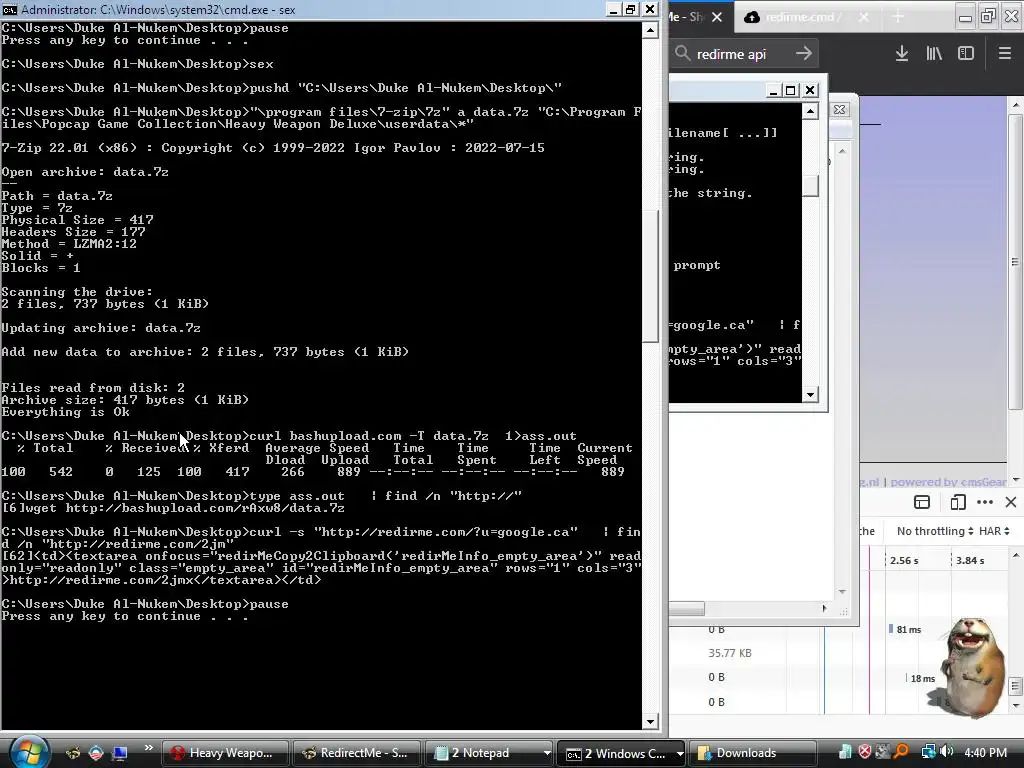Click the 2.56 s timeline marker

(x=904, y=560)
